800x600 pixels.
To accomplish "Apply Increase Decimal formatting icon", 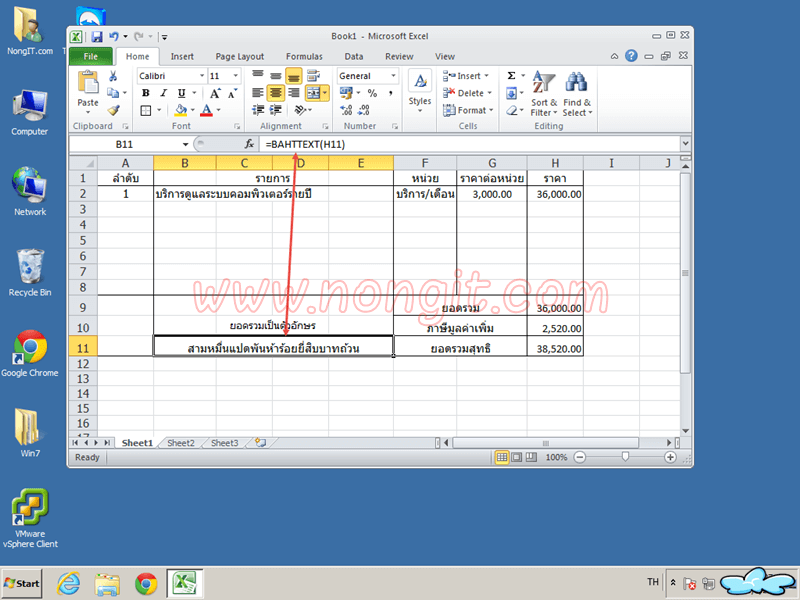I will [346, 108].
